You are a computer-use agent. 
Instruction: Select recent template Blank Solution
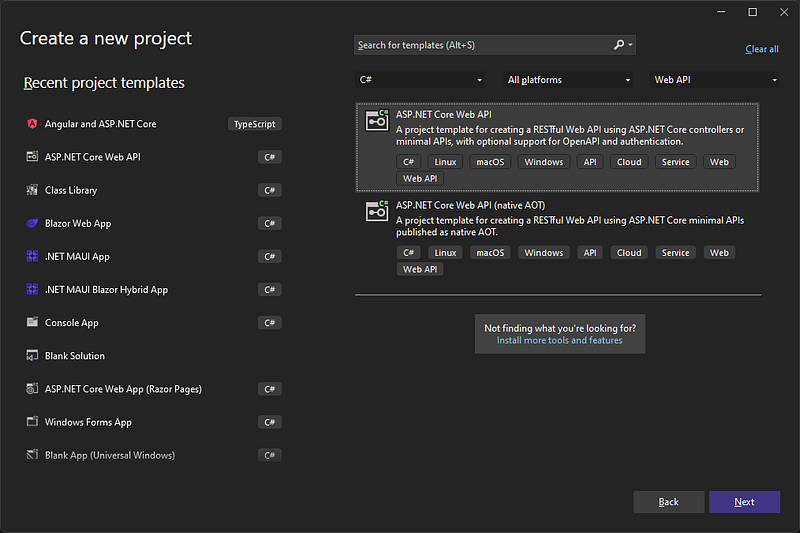point(153,356)
